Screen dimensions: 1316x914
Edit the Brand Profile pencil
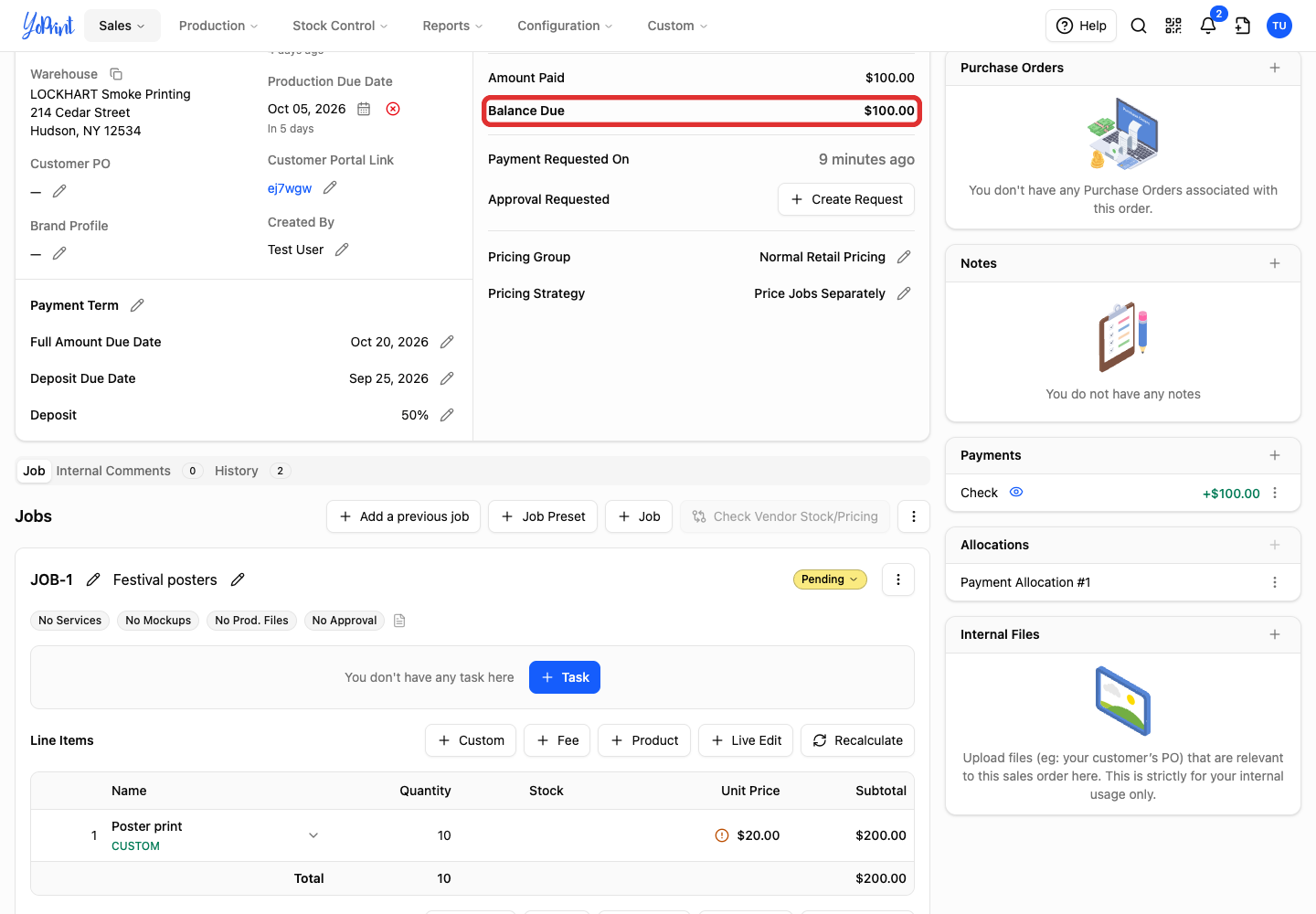tap(59, 253)
